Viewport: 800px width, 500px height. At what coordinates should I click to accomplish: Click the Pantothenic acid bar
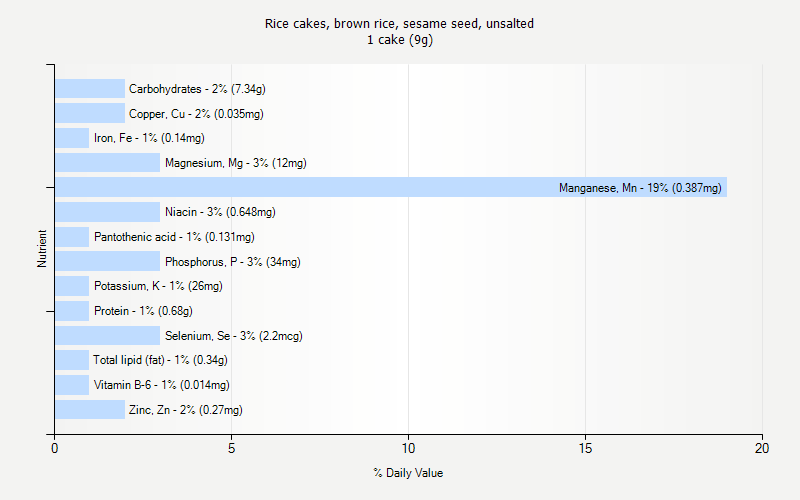point(72,237)
